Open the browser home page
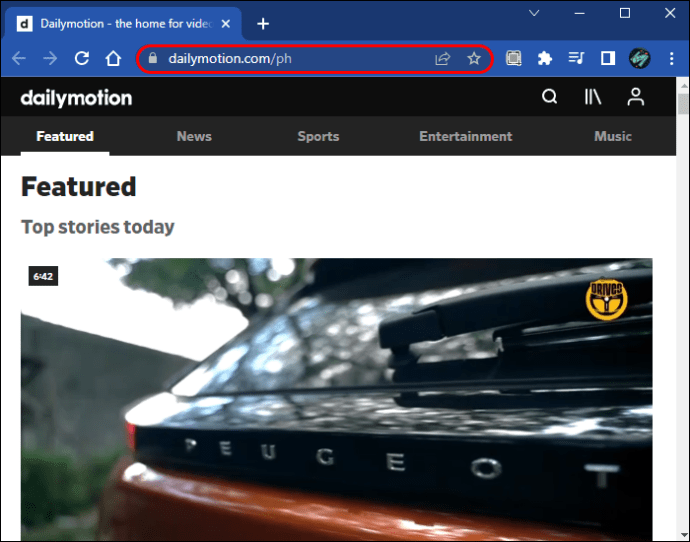The image size is (690, 542). click(x=113, y=58)
